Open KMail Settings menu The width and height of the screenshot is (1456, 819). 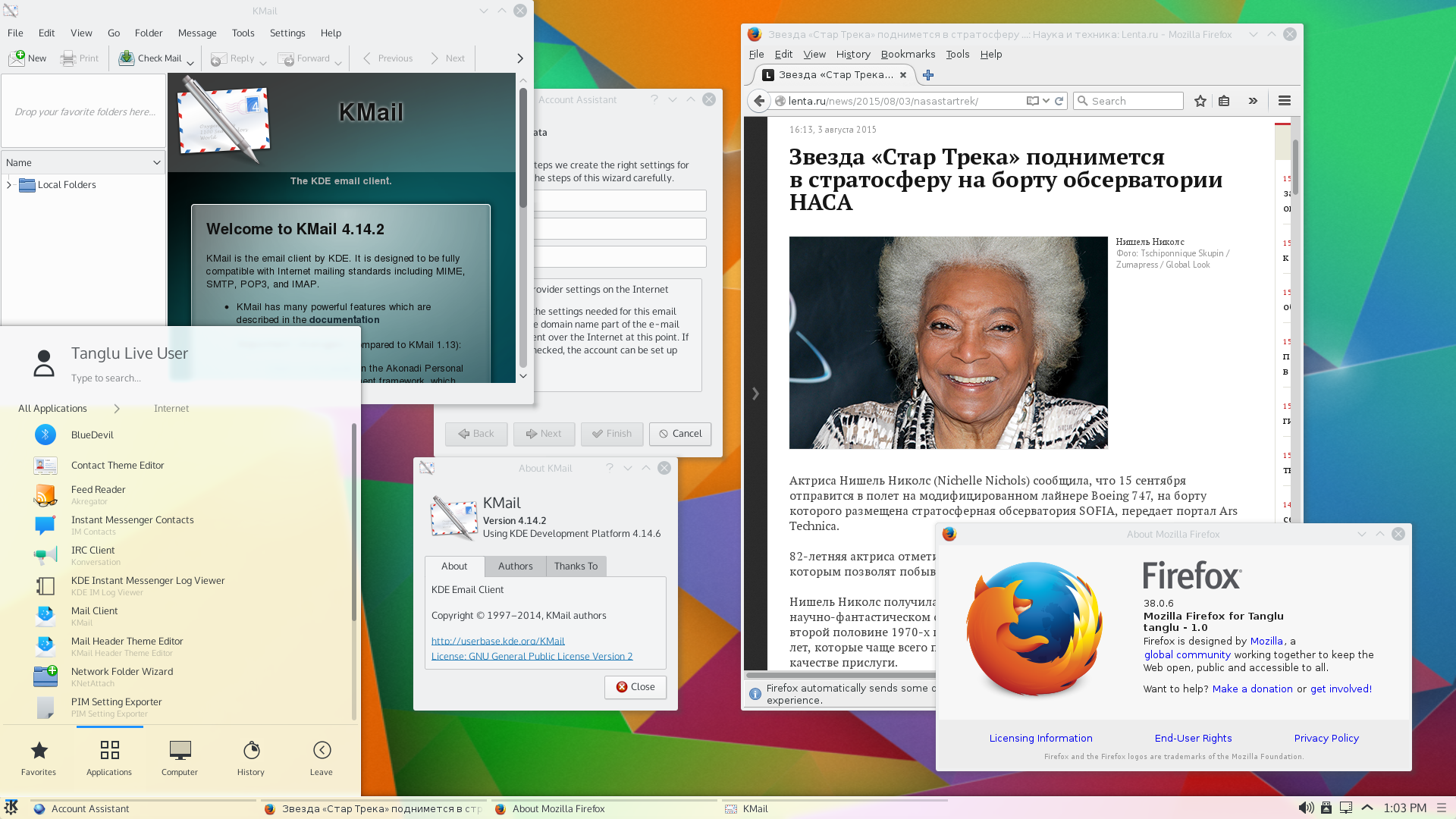(287, 33)
